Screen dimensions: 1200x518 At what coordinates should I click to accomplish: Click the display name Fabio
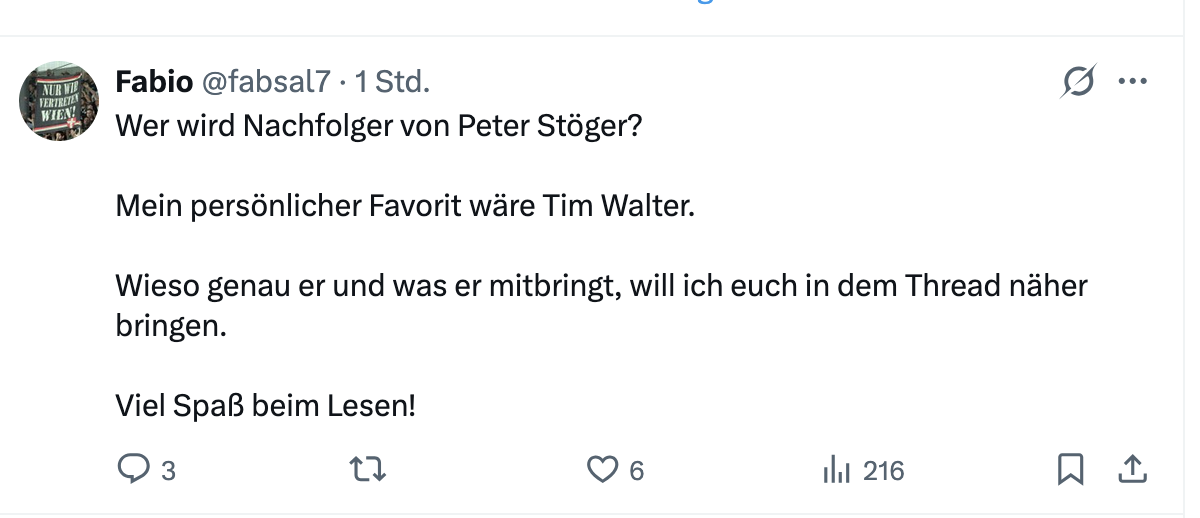tap(154, 82)
